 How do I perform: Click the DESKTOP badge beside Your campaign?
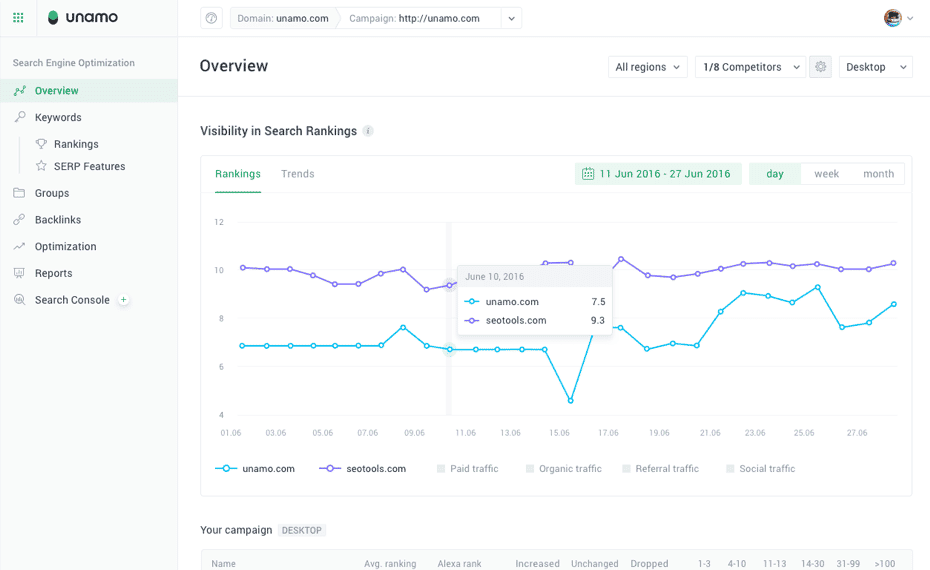pyautogui.click(x=301, y=530)
